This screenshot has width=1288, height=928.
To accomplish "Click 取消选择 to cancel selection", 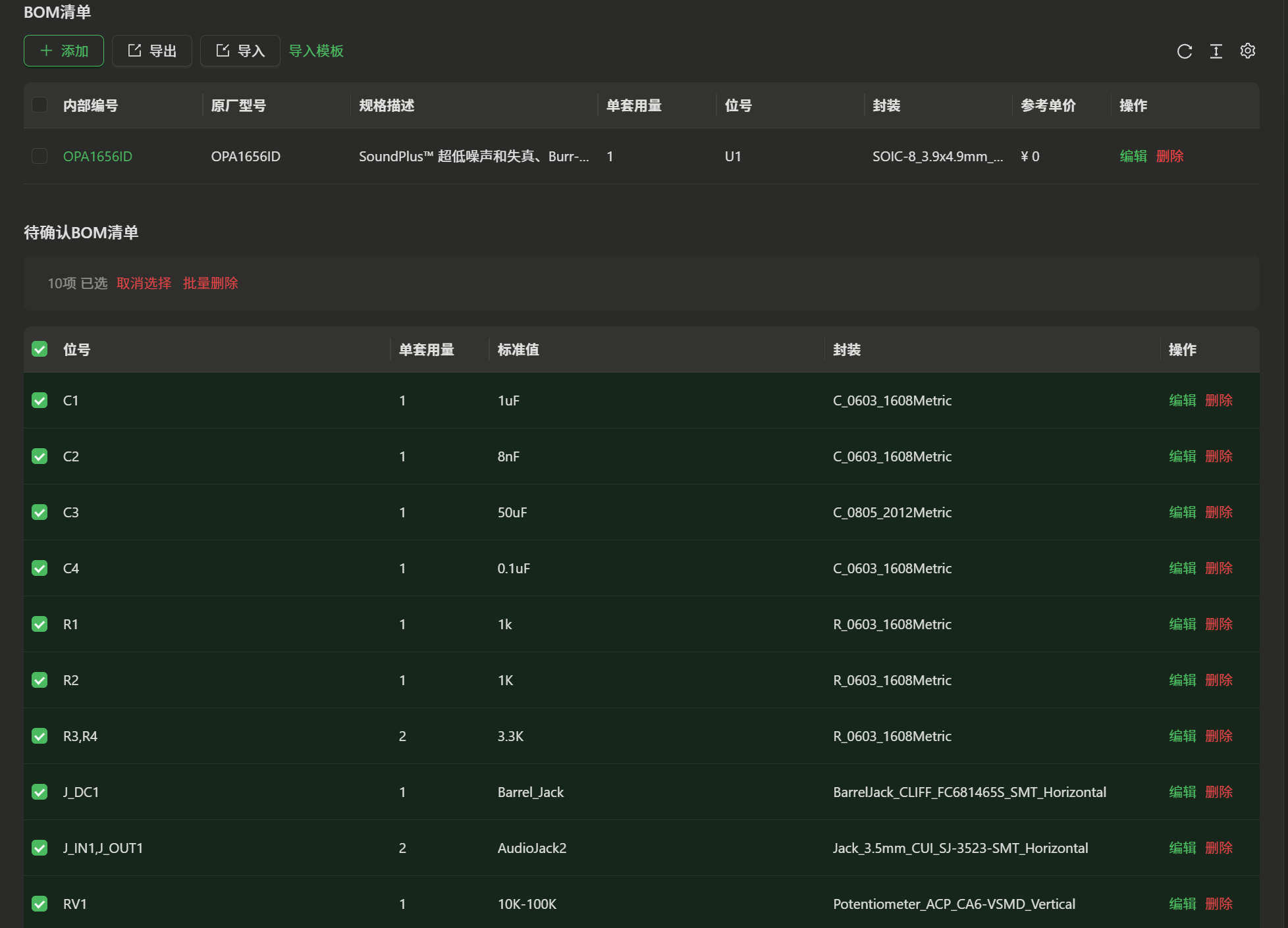I will pos(144,283).
